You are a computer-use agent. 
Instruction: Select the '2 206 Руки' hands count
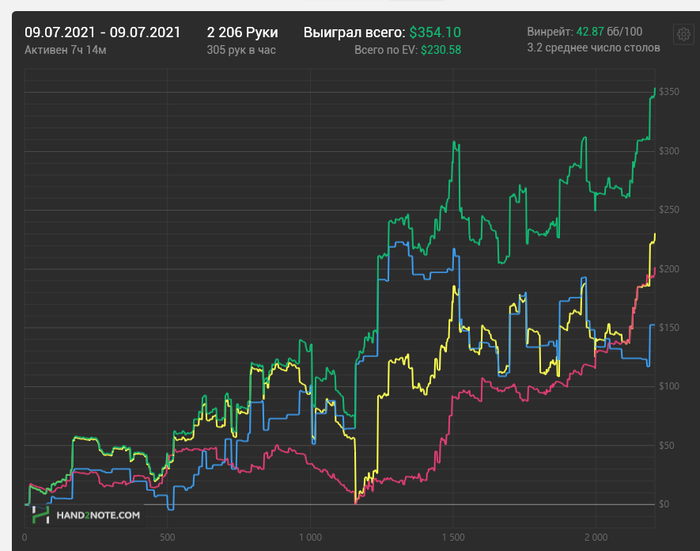[242, 32]
